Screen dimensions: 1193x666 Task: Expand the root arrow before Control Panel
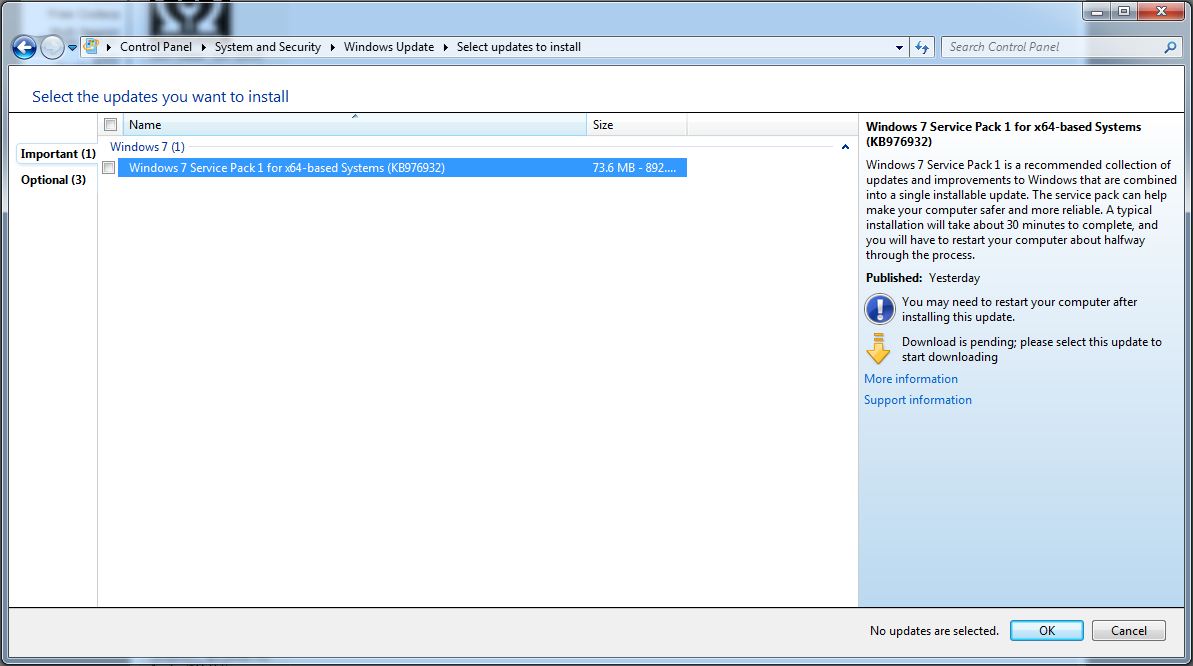109,47
